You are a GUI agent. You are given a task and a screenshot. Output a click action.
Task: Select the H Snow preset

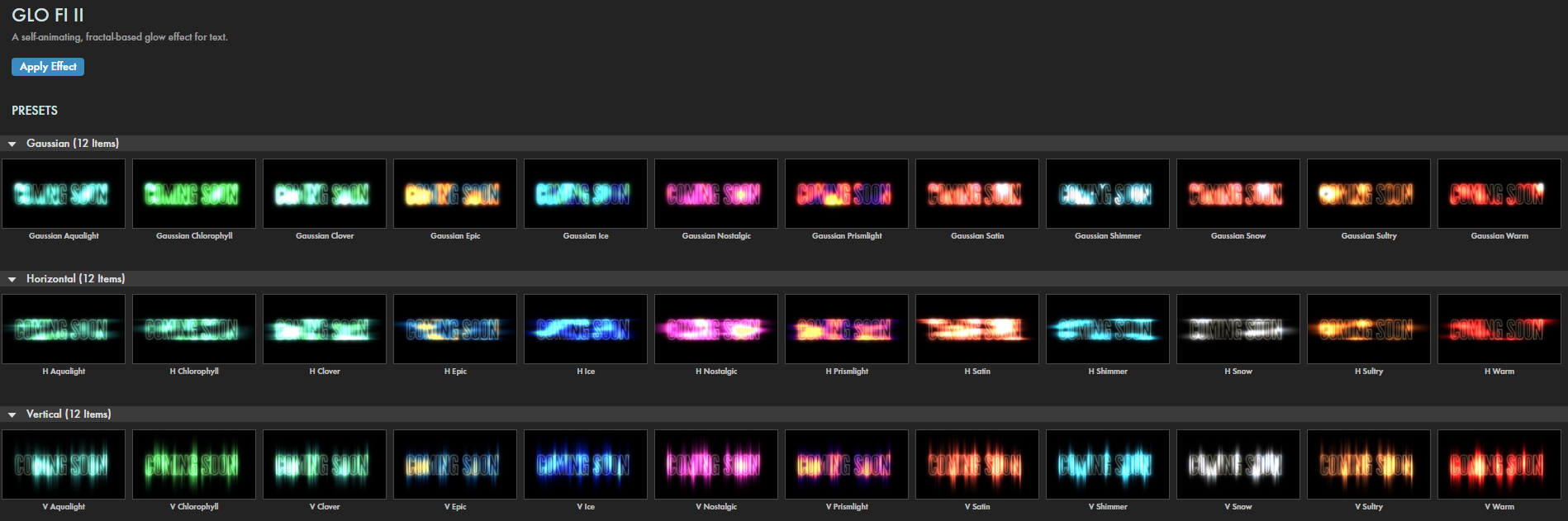[1238, 329]
